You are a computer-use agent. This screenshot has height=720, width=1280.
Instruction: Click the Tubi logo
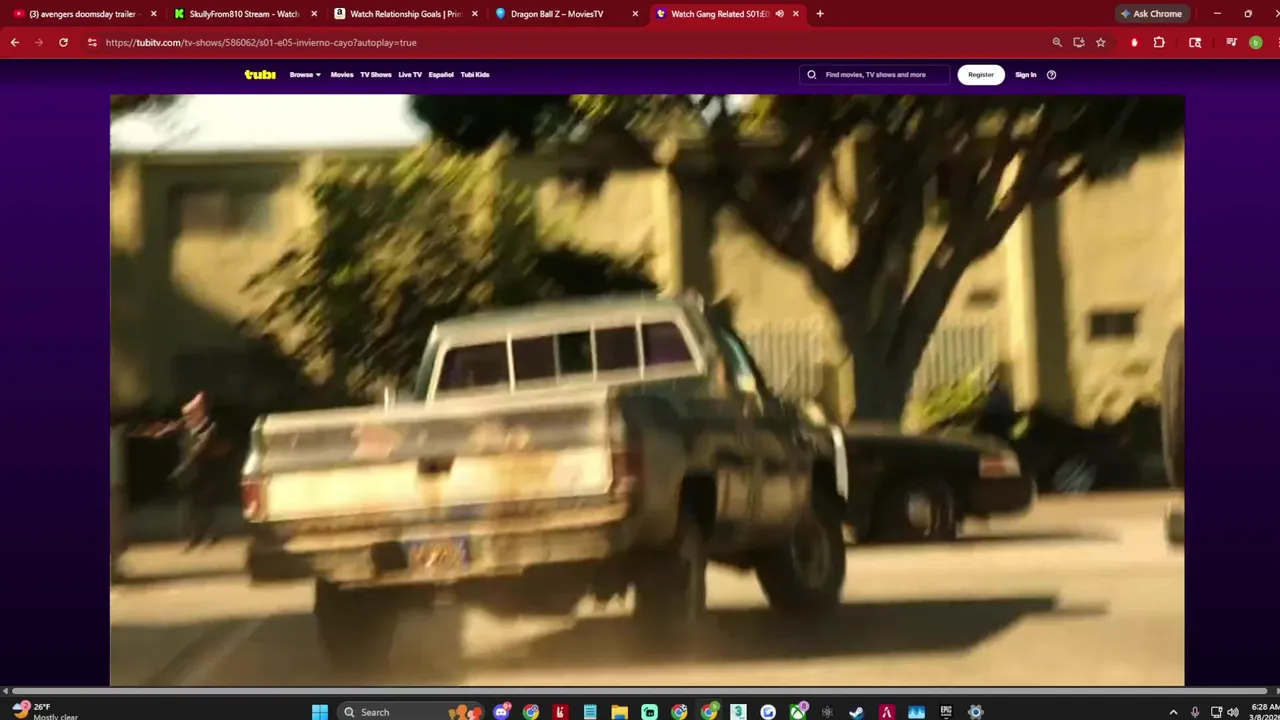click(x=260, y=75)
